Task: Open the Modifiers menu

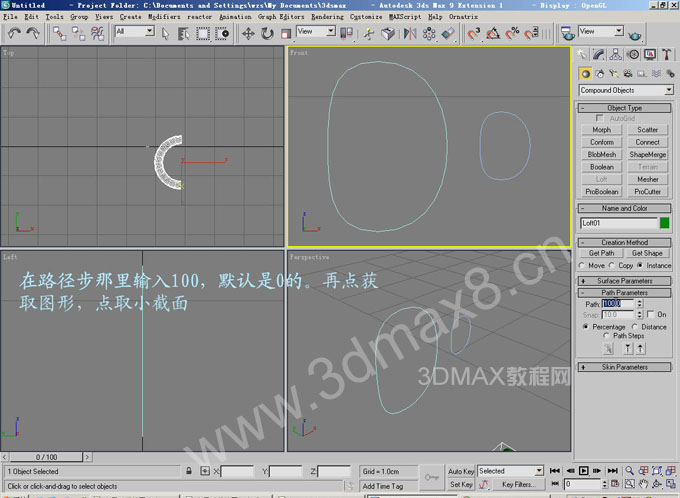Action: point(164,16)
